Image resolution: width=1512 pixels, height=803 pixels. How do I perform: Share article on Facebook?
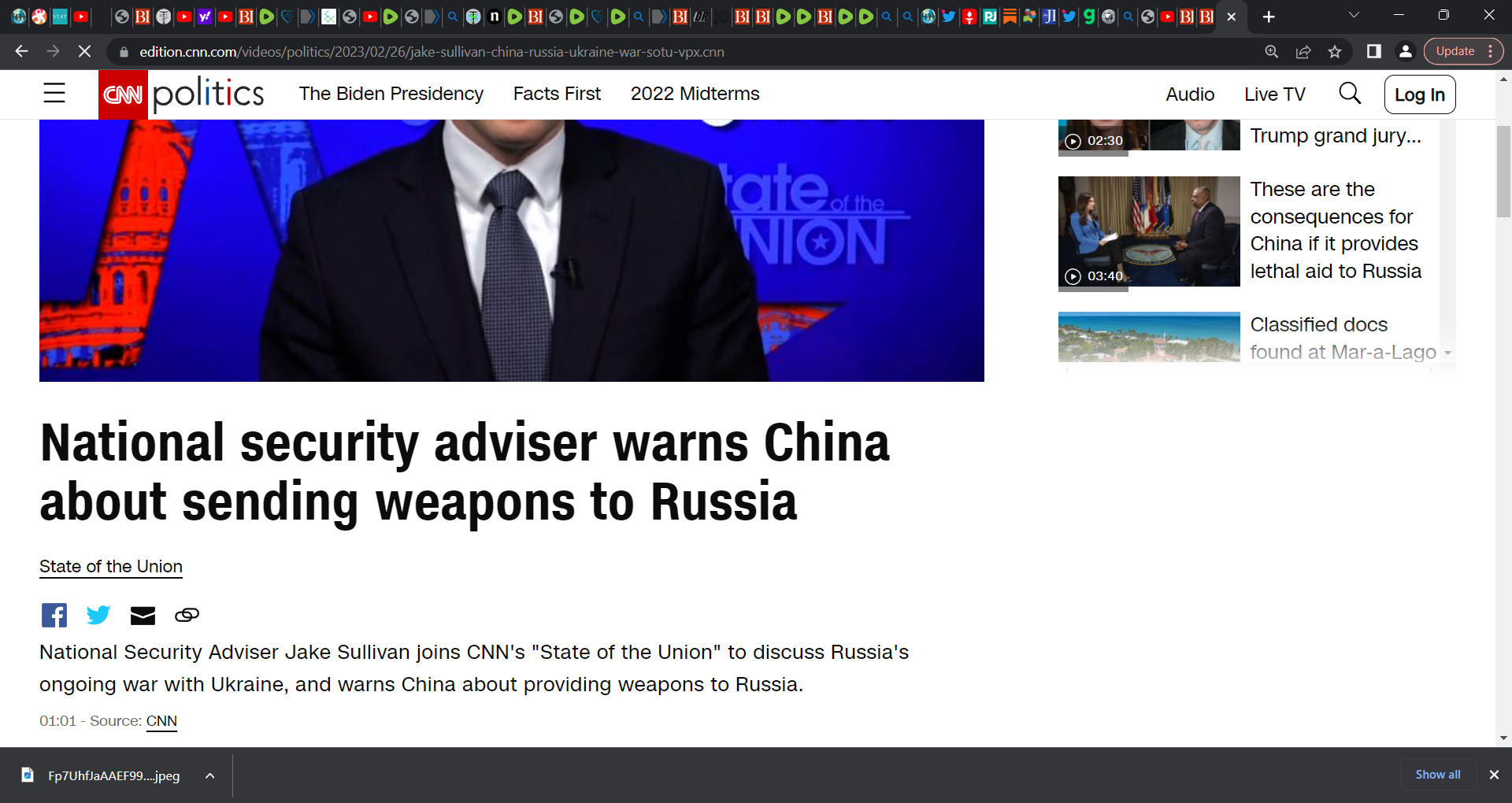(x=54, y=615)
